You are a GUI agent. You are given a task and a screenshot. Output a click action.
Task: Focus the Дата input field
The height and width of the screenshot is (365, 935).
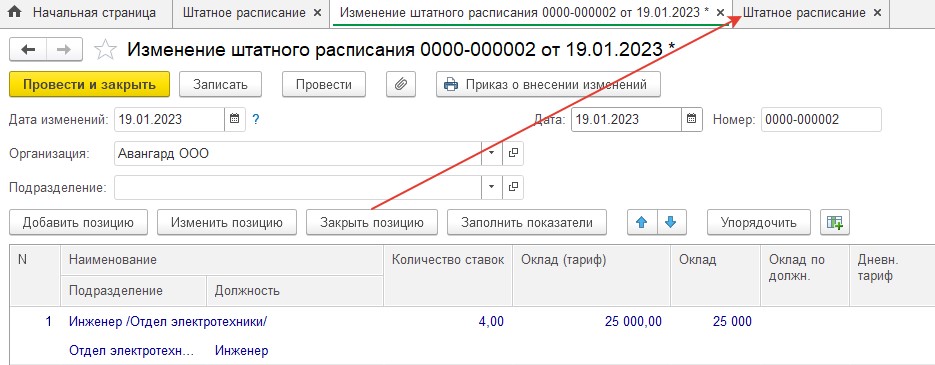[x=626, y=119]
